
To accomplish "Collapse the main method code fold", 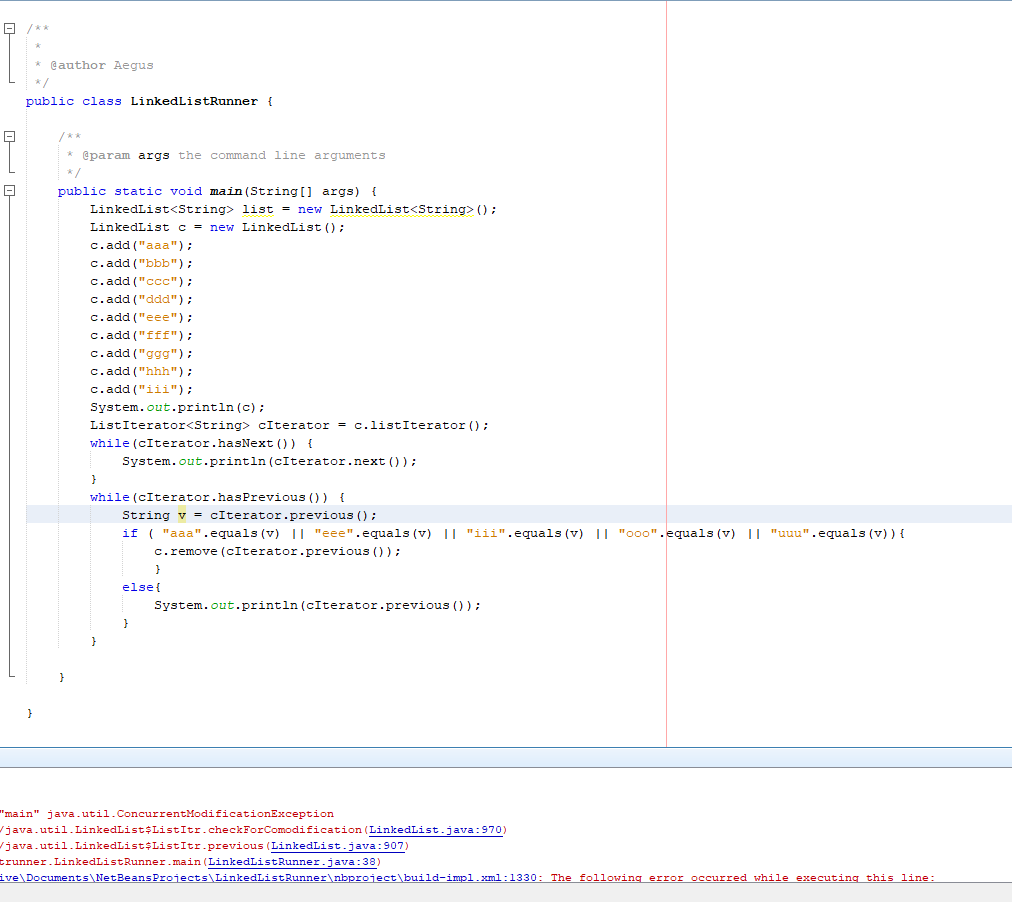I will tap(10, 190).
